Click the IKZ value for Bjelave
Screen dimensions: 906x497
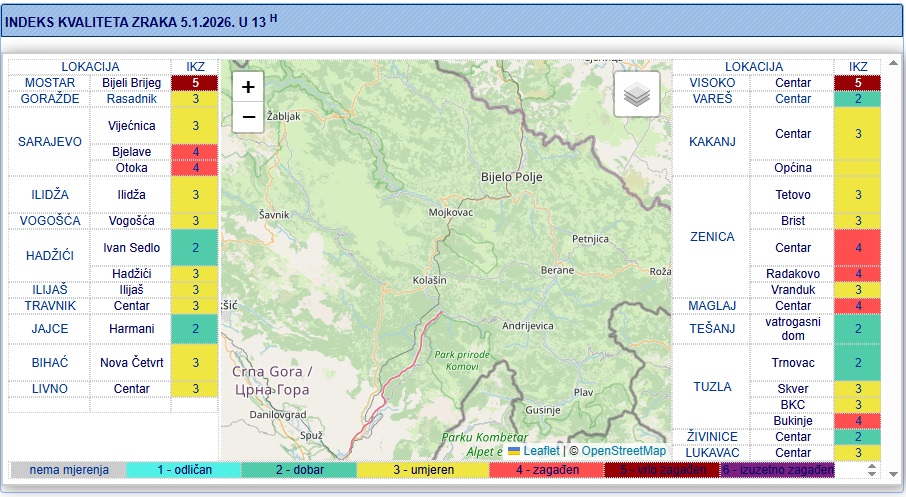click(x=196, y=152)
